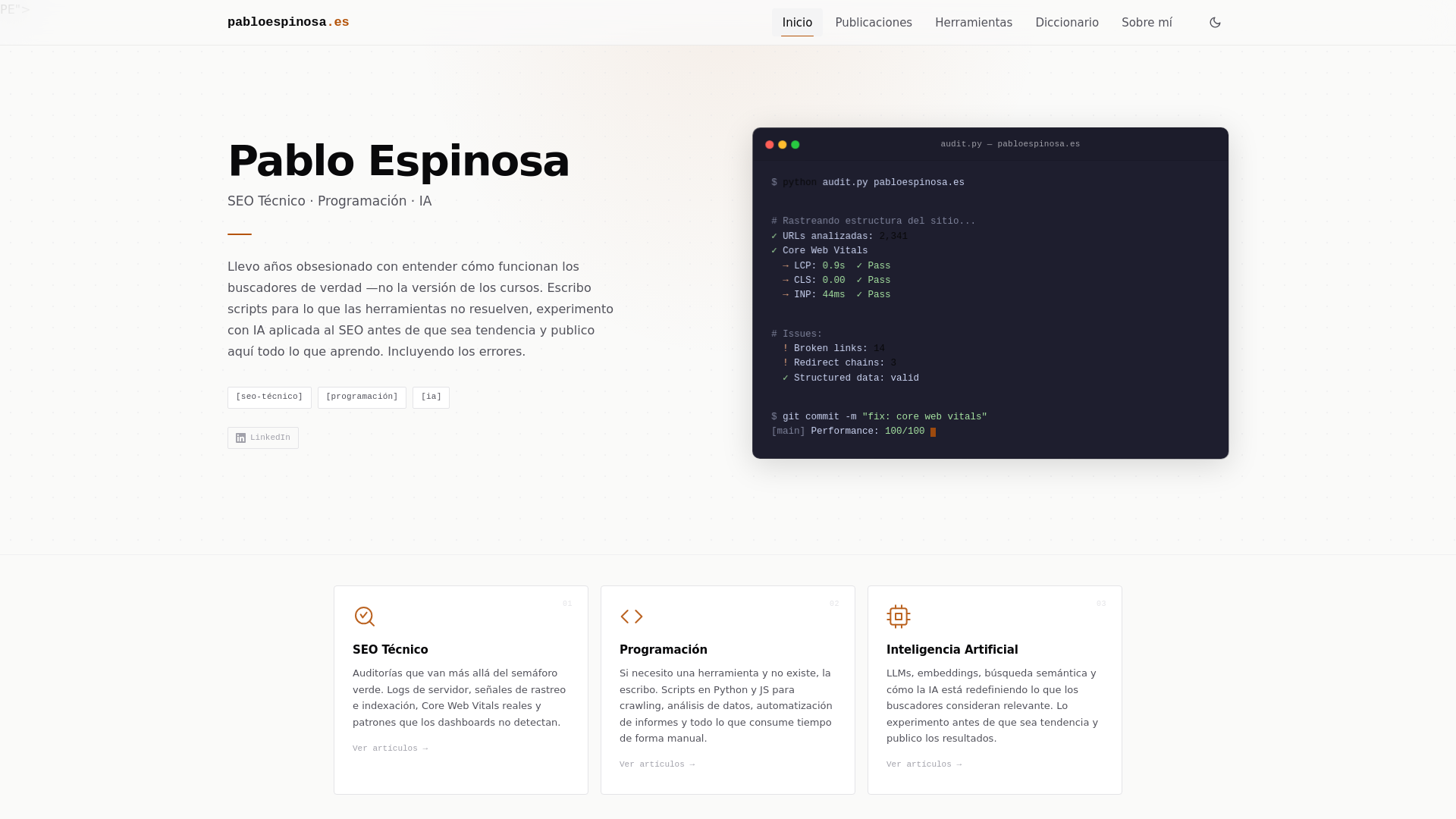Click the terminal line git commit -m

880,417
